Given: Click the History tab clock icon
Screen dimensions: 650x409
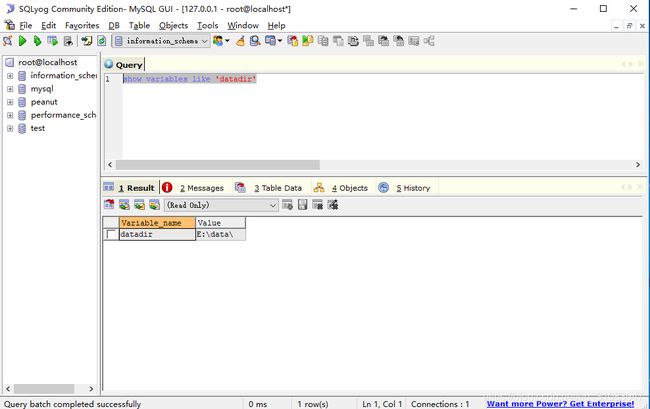Looking at the screenshot, I should pos(383,188).
